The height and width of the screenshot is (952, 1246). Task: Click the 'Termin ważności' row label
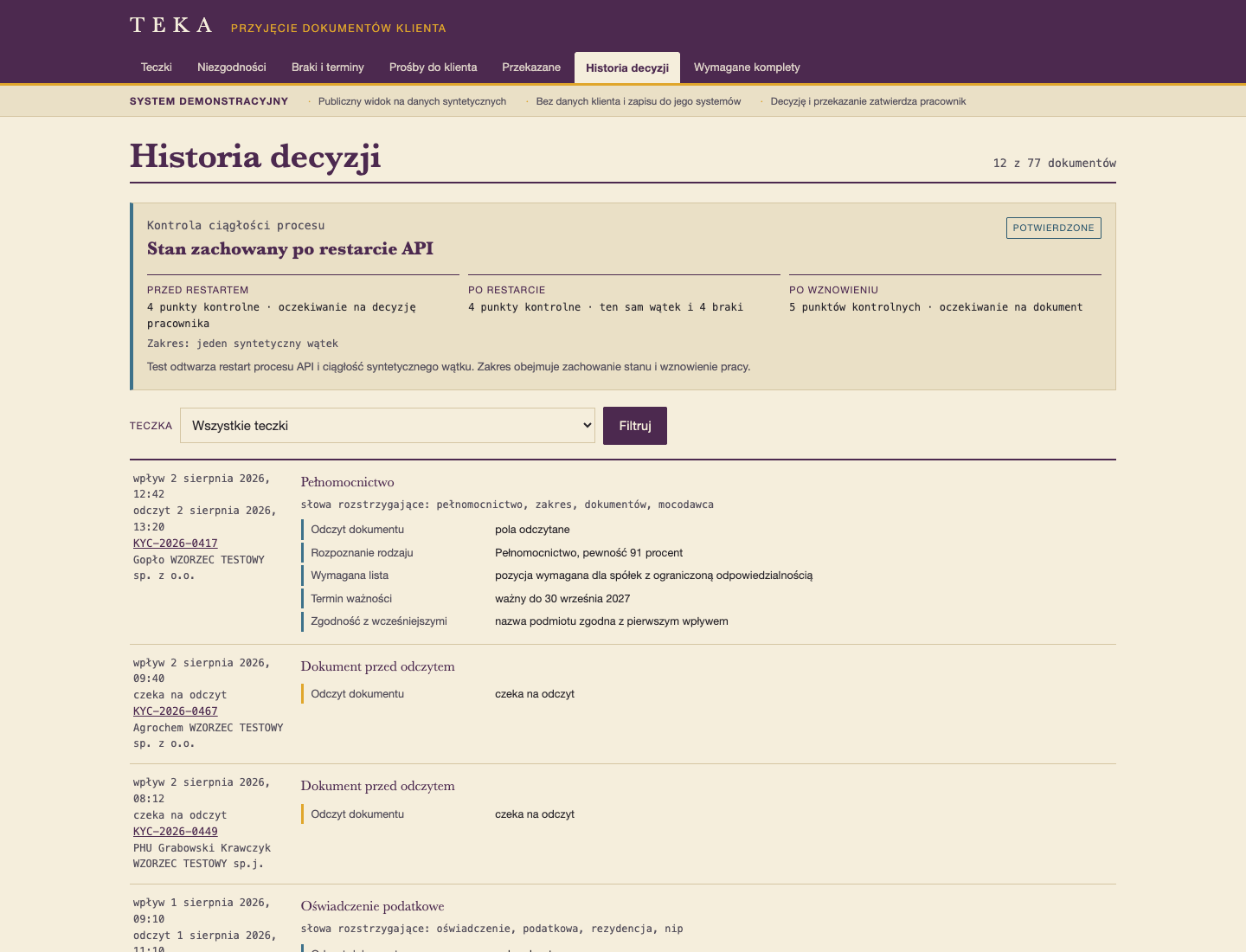click(351, 599)
